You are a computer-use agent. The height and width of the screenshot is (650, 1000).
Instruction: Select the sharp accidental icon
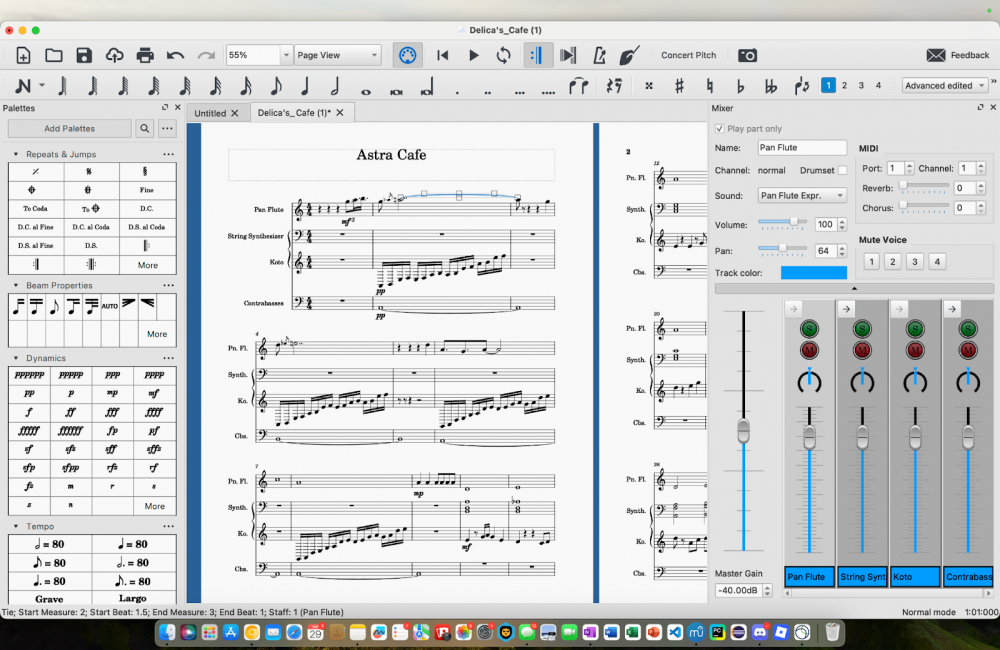(679, 86)
